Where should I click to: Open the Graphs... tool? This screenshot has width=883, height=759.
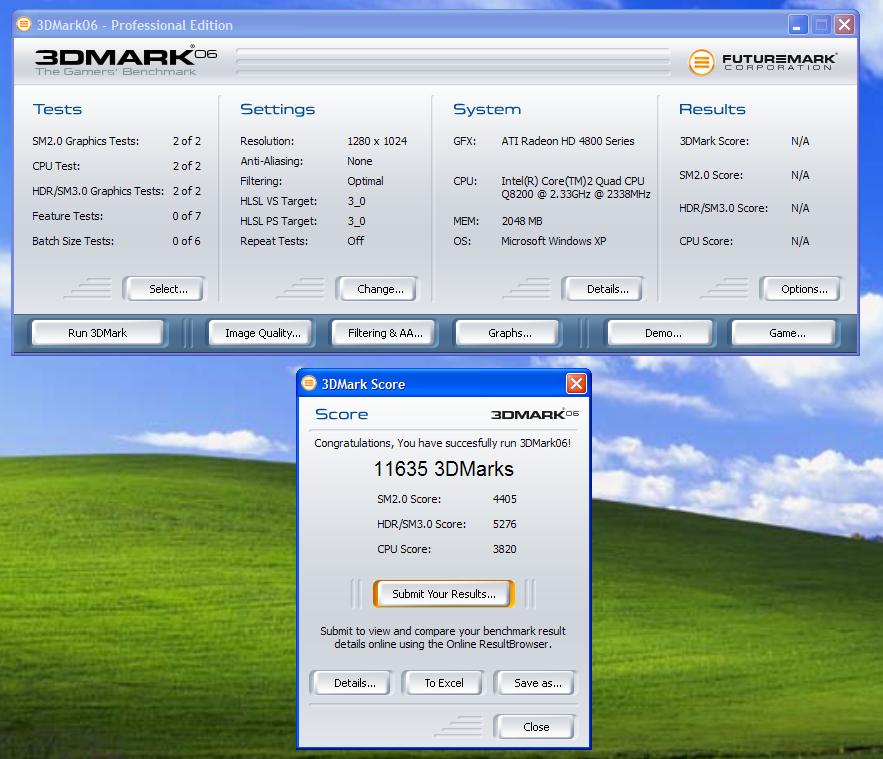pyautogui.click(x=510, y=333)
